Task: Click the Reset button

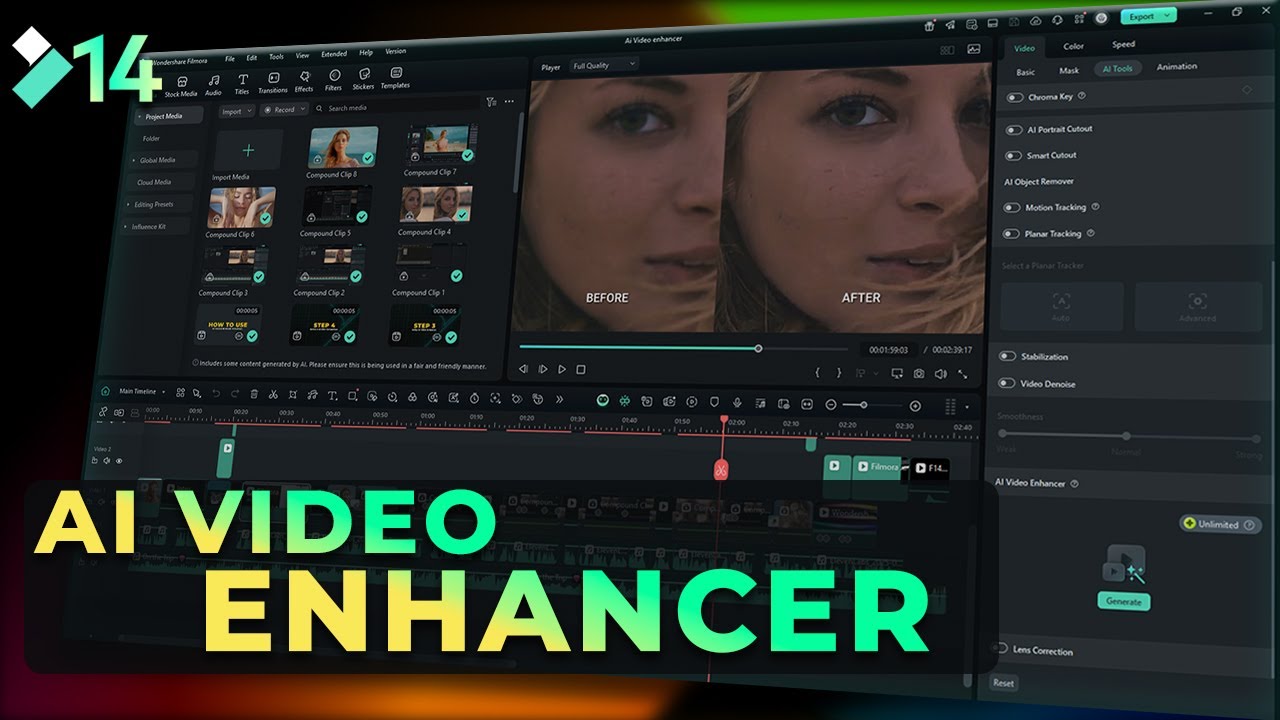Action: point(1003,683)
